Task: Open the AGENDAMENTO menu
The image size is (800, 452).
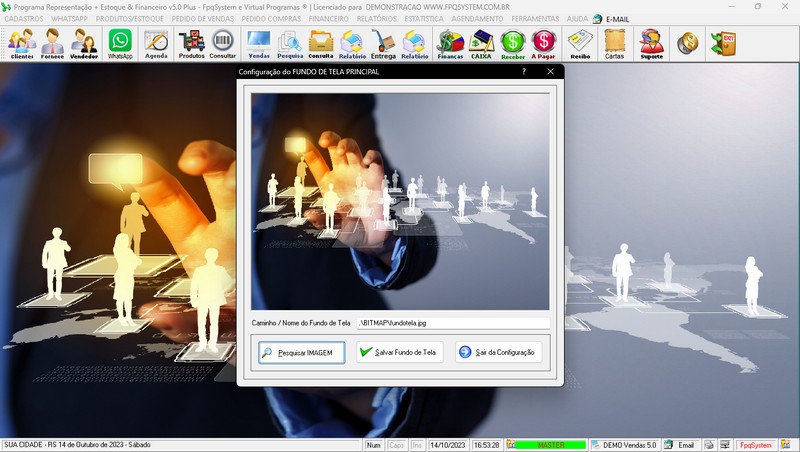Action: click(477, 19)
